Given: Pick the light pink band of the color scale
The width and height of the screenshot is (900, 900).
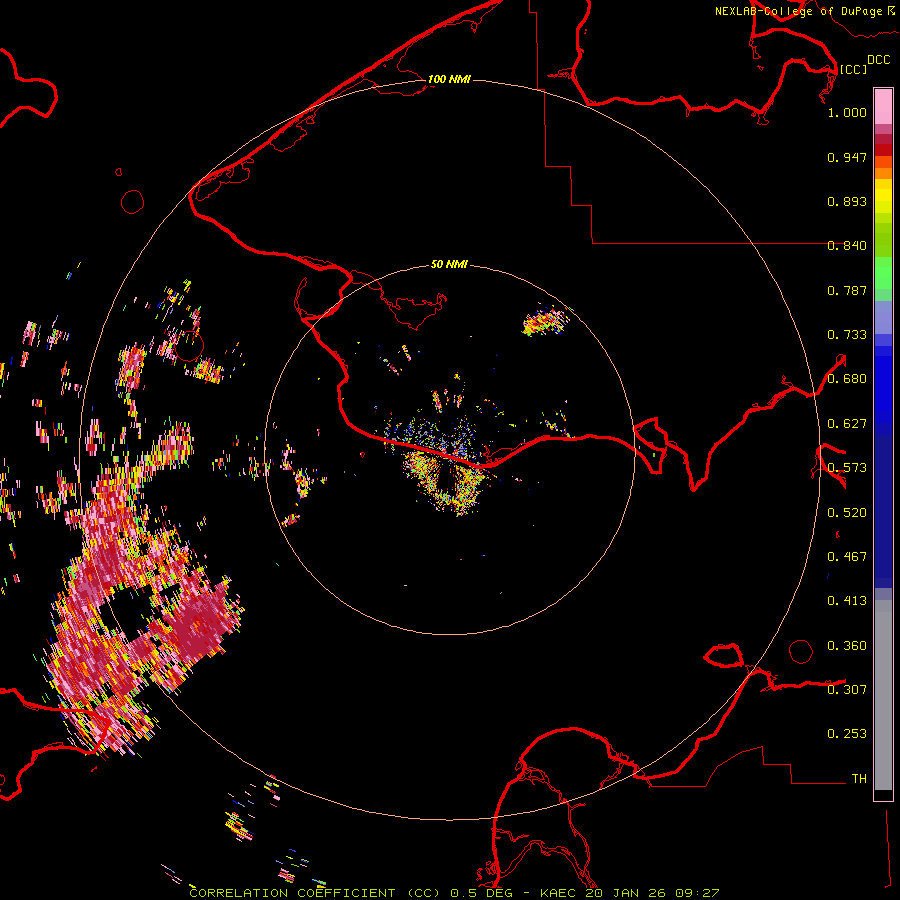Looking at the screenshot, I should click(x=883, y=107).
